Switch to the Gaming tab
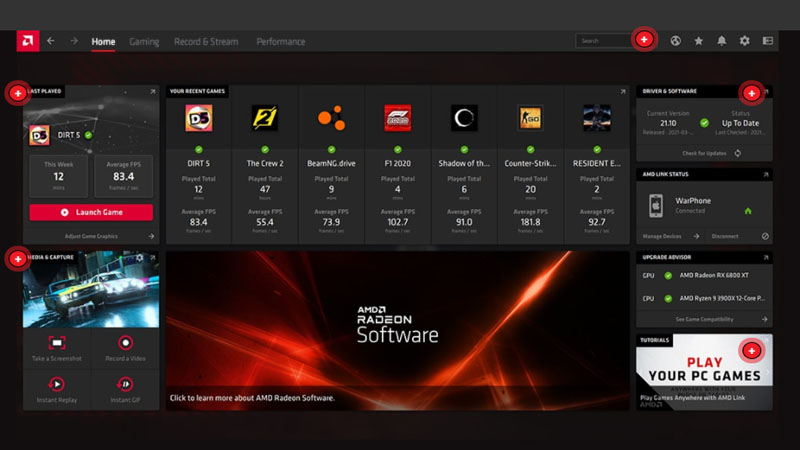The image size is (800, 450). click(x=144, y=42)
